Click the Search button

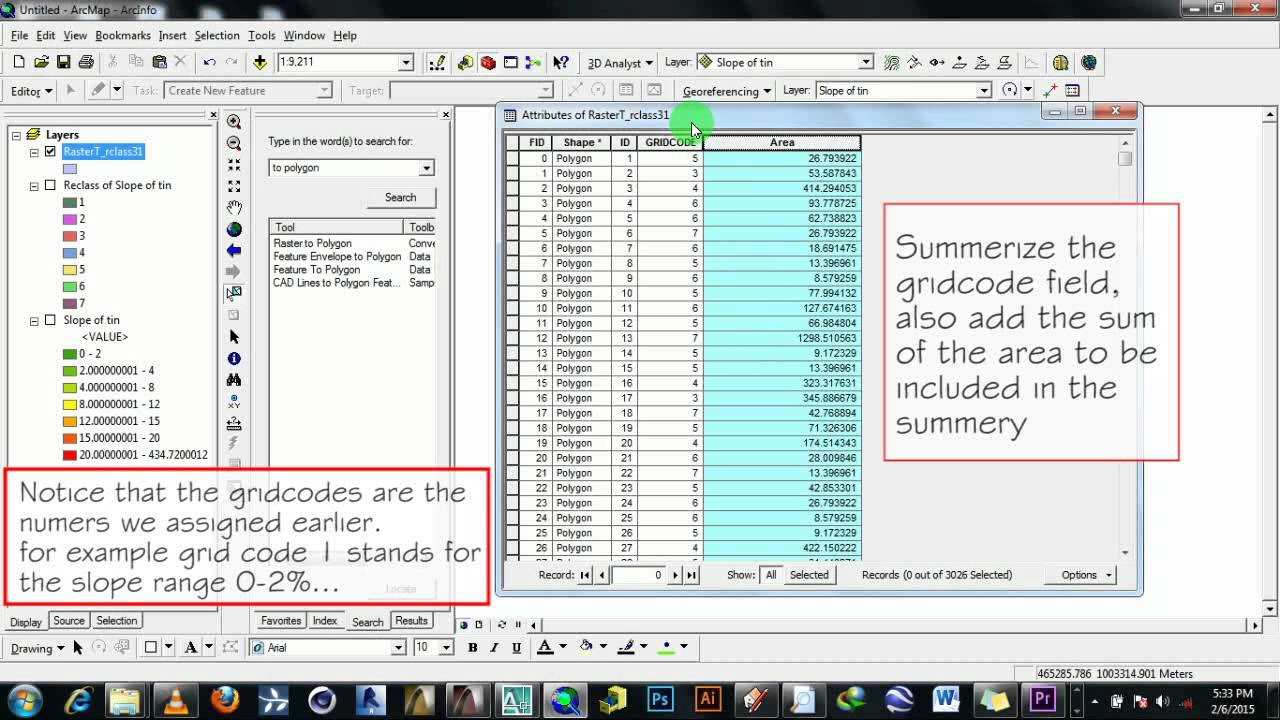pyautogui.click(x=400, y=197)
